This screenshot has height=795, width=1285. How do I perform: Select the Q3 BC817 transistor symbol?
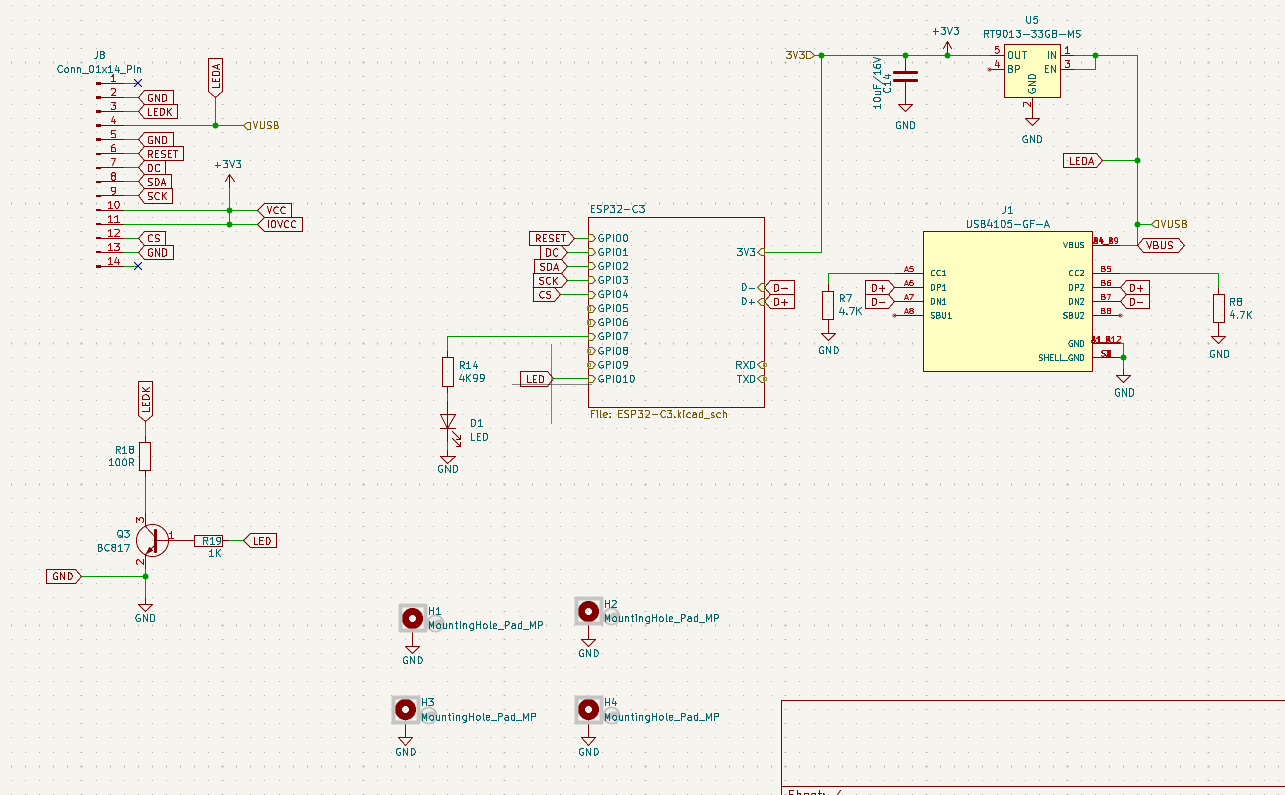click(x=151, y=540)
